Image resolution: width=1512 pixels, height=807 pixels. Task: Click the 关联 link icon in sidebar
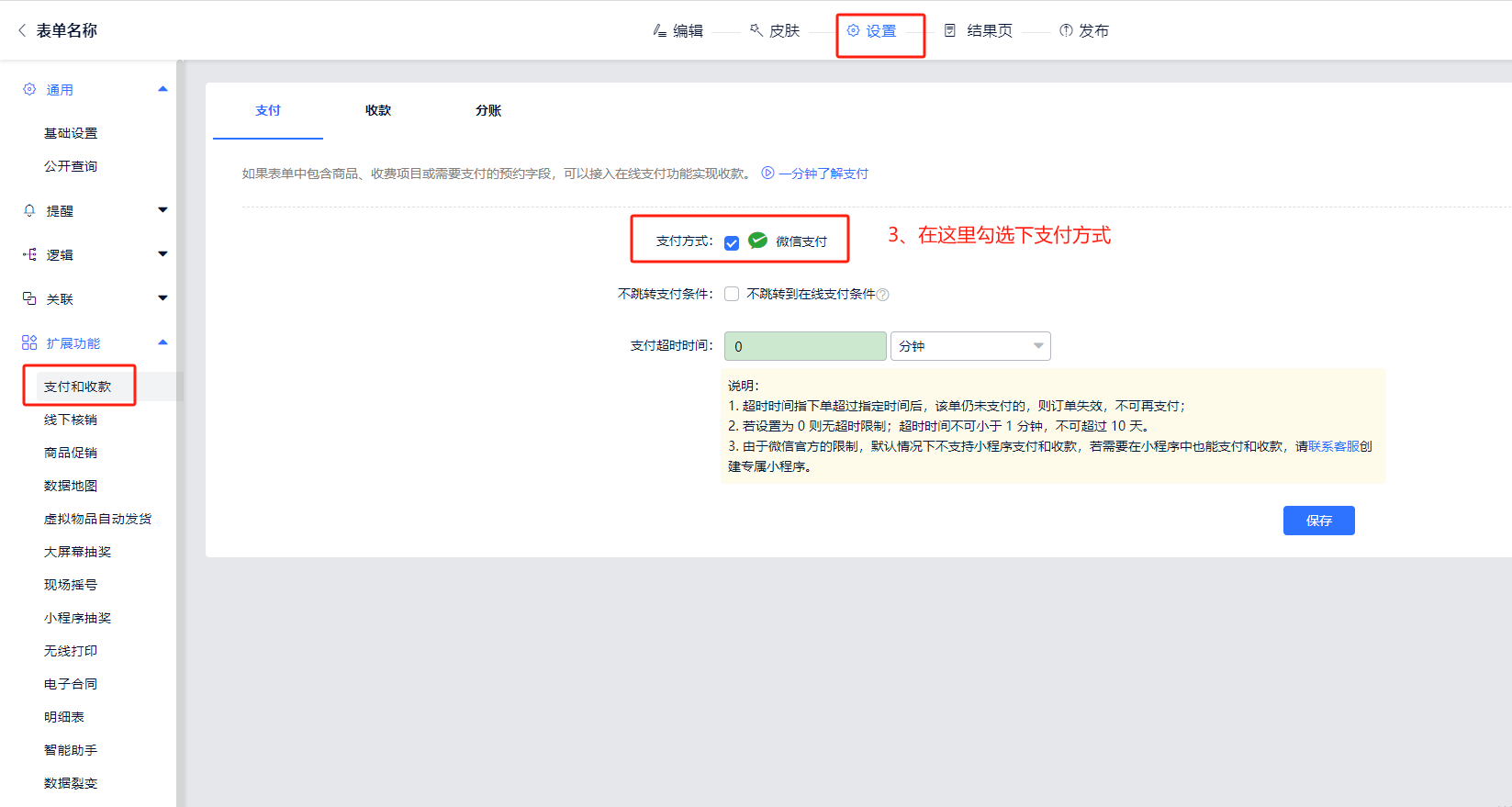(x=29, y=298)
